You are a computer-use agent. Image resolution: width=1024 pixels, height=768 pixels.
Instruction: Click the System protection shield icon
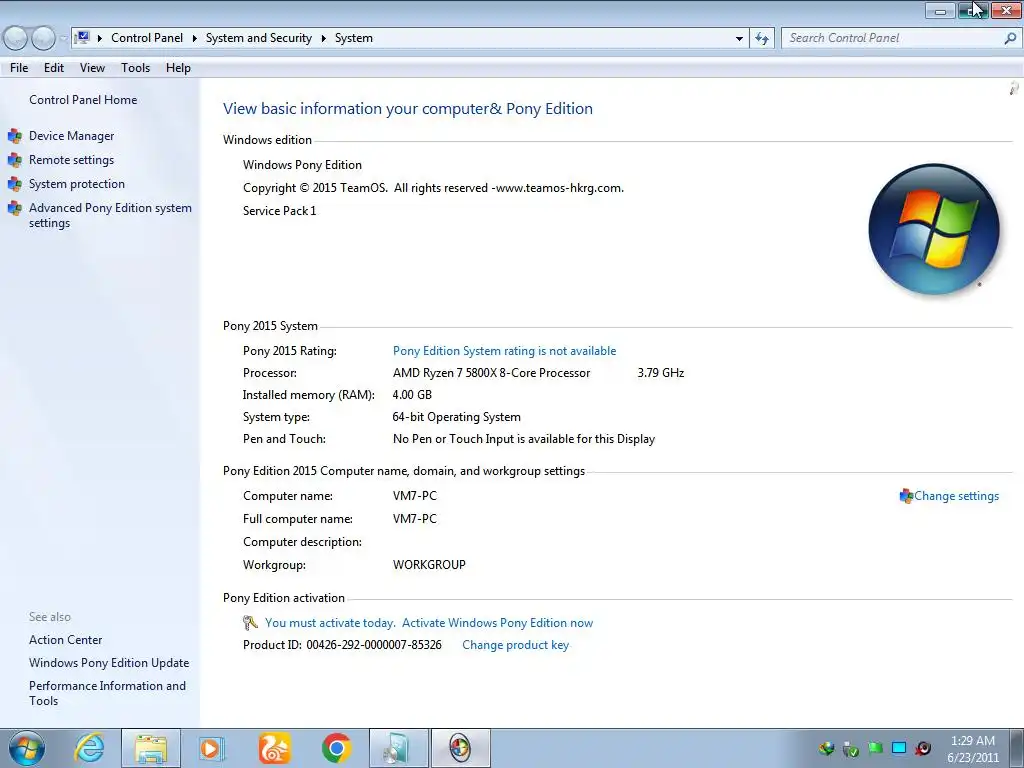click(x=14, y=184)
